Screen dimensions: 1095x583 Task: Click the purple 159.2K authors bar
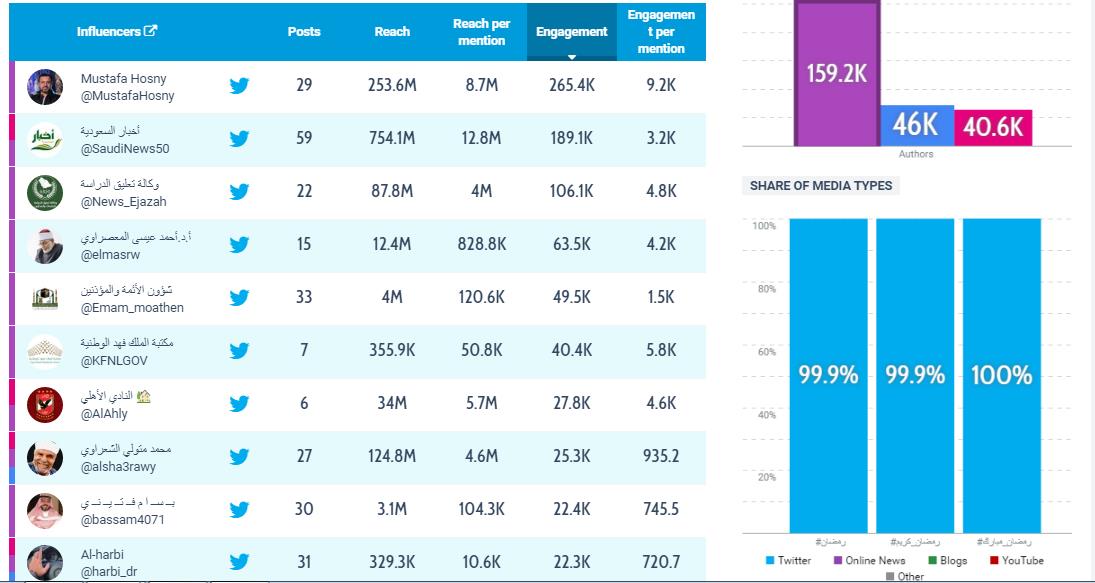837,75
